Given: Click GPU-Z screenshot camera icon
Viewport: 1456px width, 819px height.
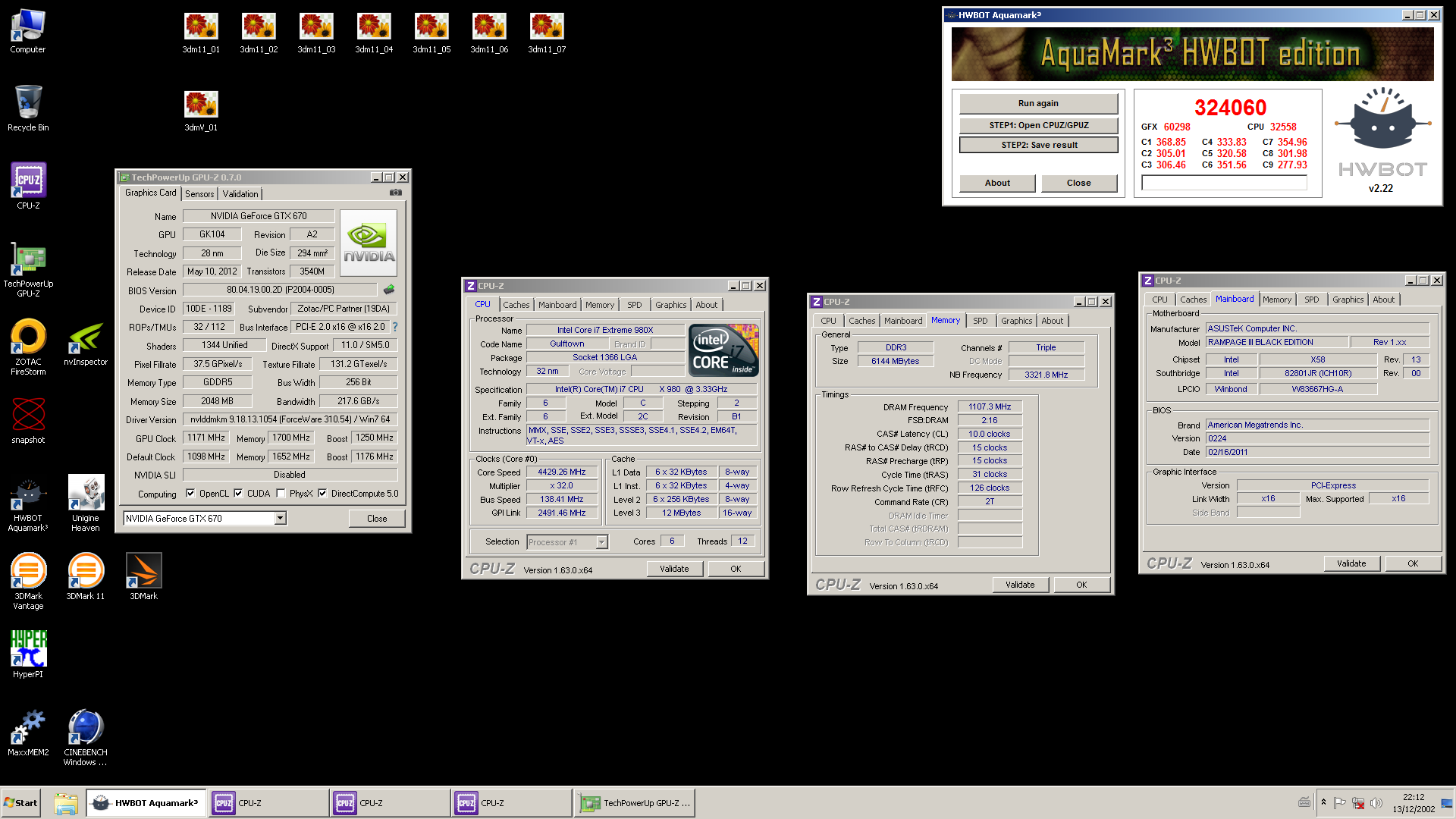Looking at the screenshot, I should 396,193.
